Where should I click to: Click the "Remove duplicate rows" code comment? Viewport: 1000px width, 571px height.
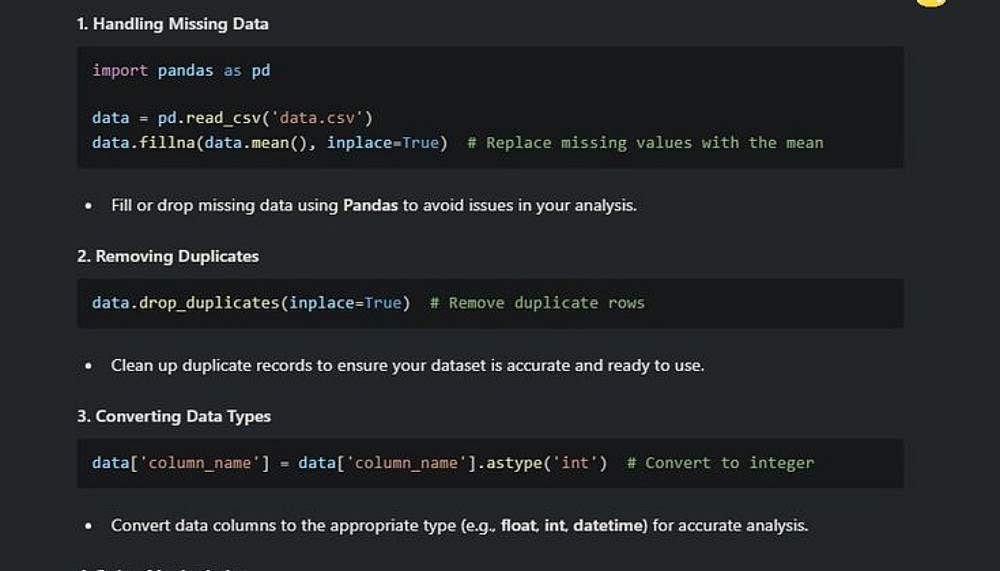[x=537, y=303]
